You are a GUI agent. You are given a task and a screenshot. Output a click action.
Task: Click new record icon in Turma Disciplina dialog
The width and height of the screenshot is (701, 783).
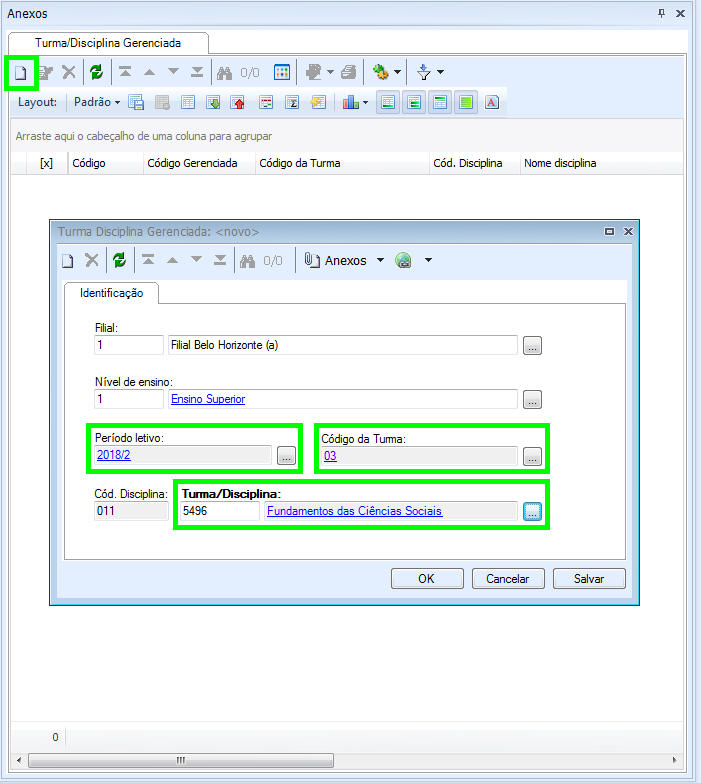[68, 261]
